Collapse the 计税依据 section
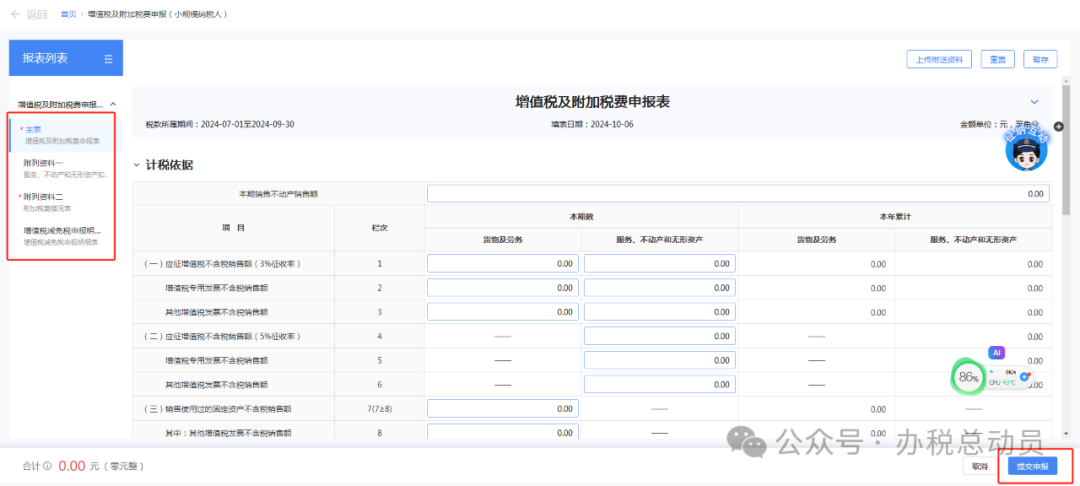 (x=136, y=165)
